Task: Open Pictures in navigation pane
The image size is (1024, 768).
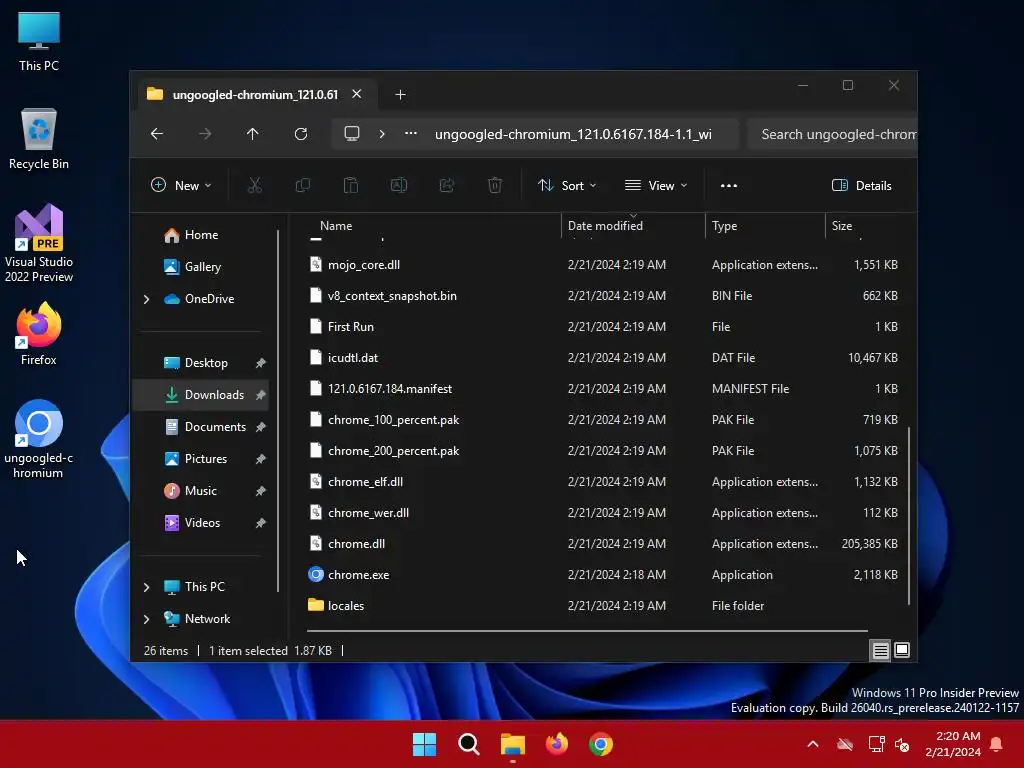Action: point(206,459)
